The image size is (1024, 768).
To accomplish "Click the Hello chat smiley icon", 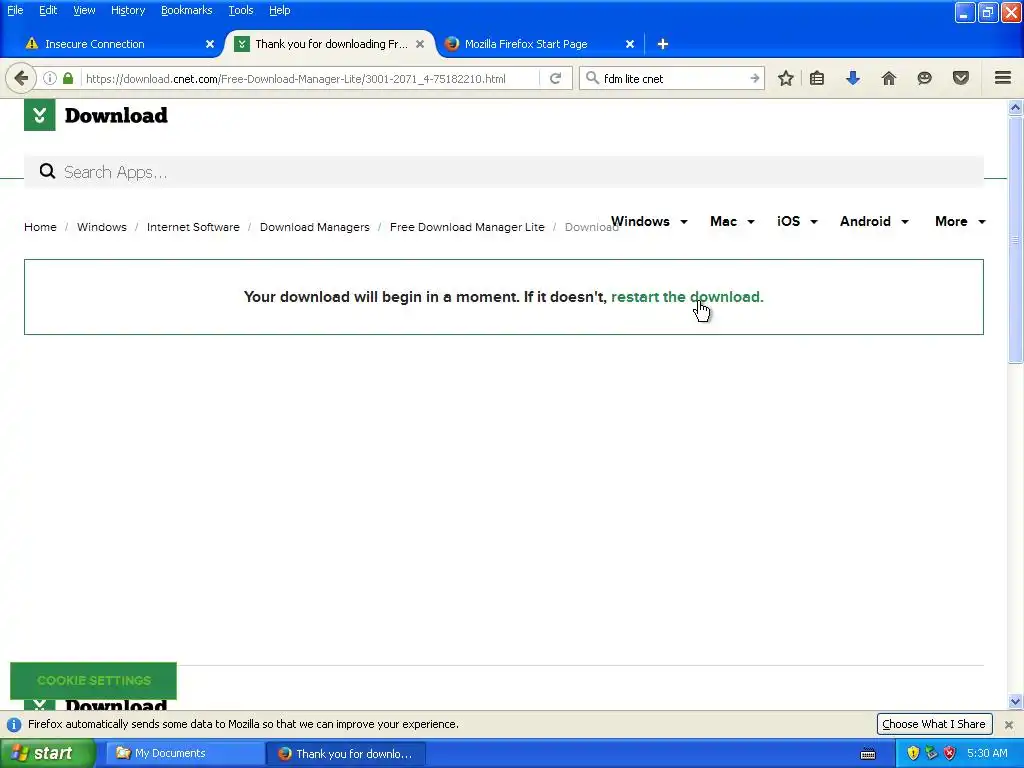I will tap(924, 78).
